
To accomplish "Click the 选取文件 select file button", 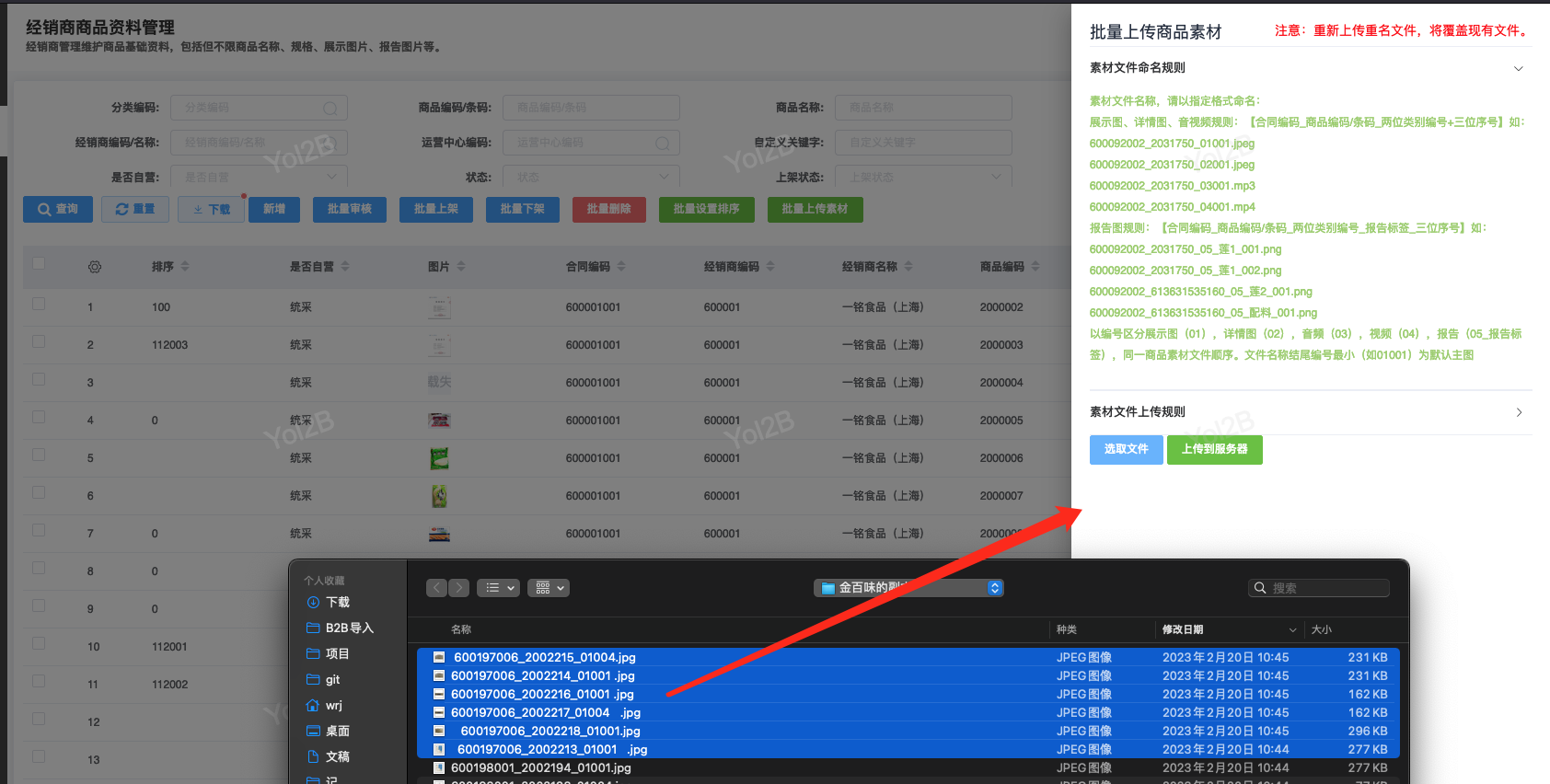I will pyautogui.click(x=1127, y=449).
